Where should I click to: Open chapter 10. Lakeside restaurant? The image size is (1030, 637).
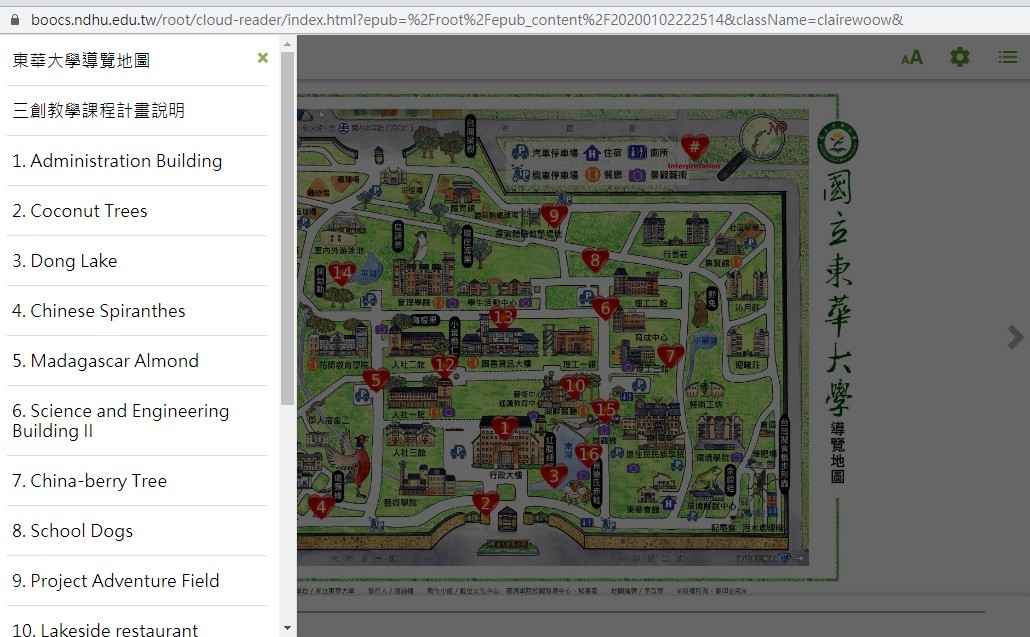105,629
